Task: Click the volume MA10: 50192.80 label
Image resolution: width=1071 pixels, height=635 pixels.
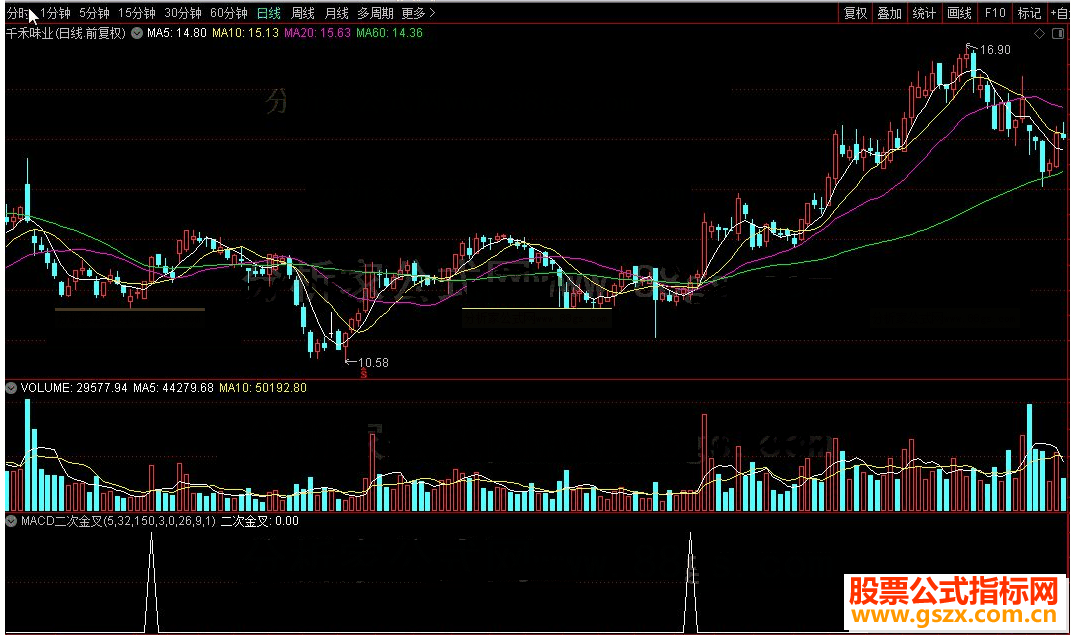Action: [x=263, y=388]
